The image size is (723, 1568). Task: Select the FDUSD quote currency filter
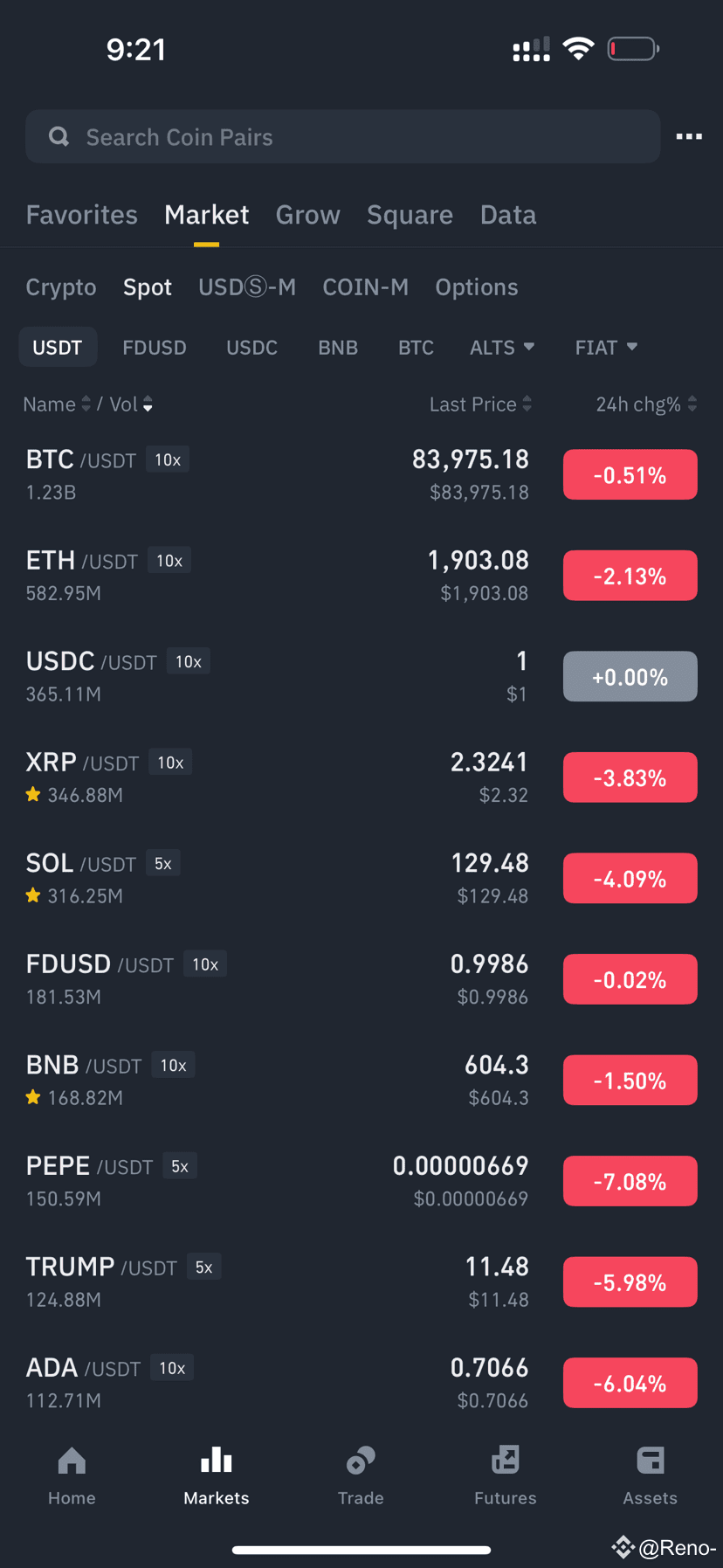155,348
